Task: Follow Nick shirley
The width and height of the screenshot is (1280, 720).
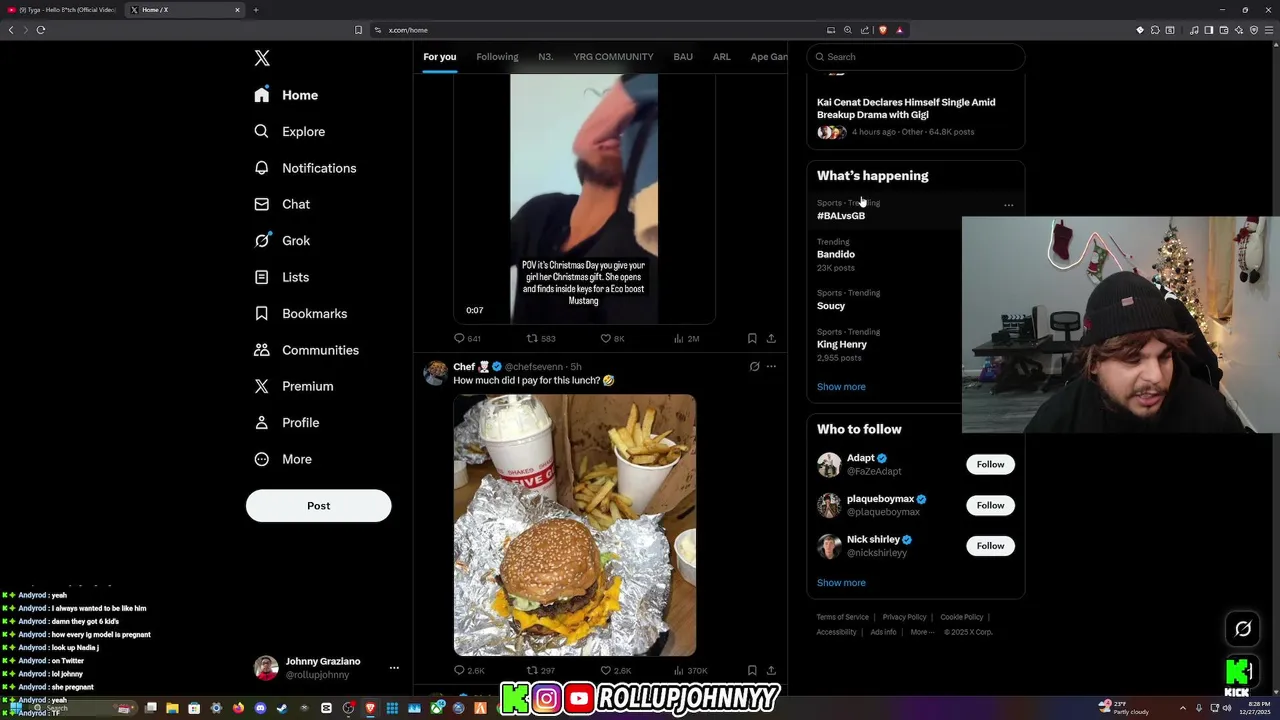Action: click(990, 545)
